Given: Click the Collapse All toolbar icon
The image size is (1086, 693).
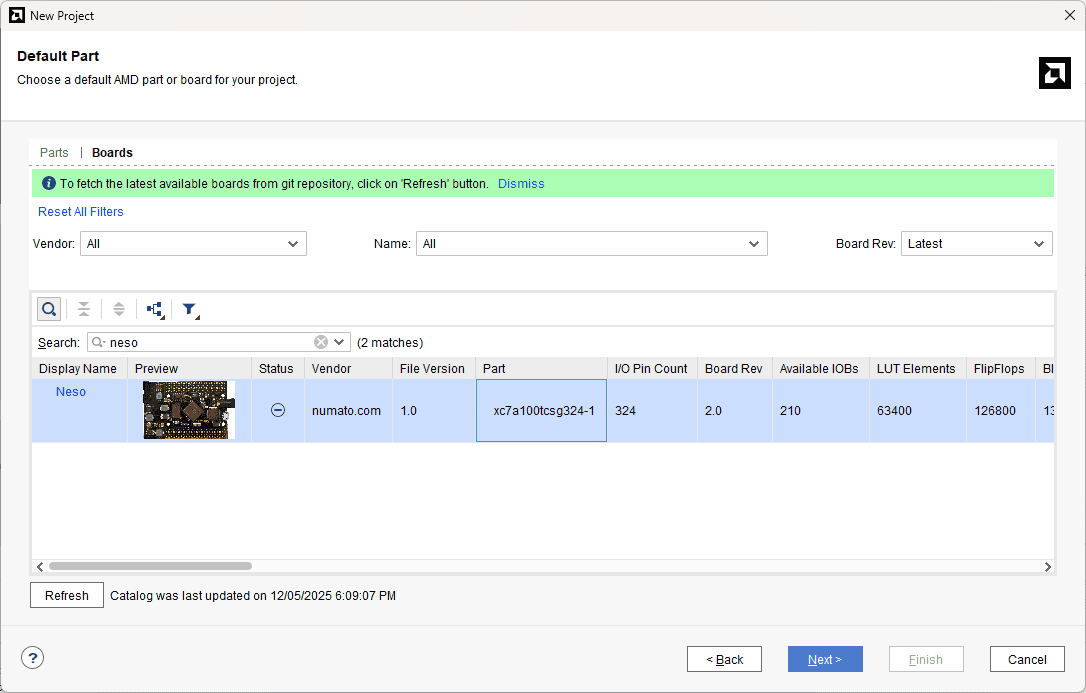Looking at the screenshot, I should (x=84, y=309).
